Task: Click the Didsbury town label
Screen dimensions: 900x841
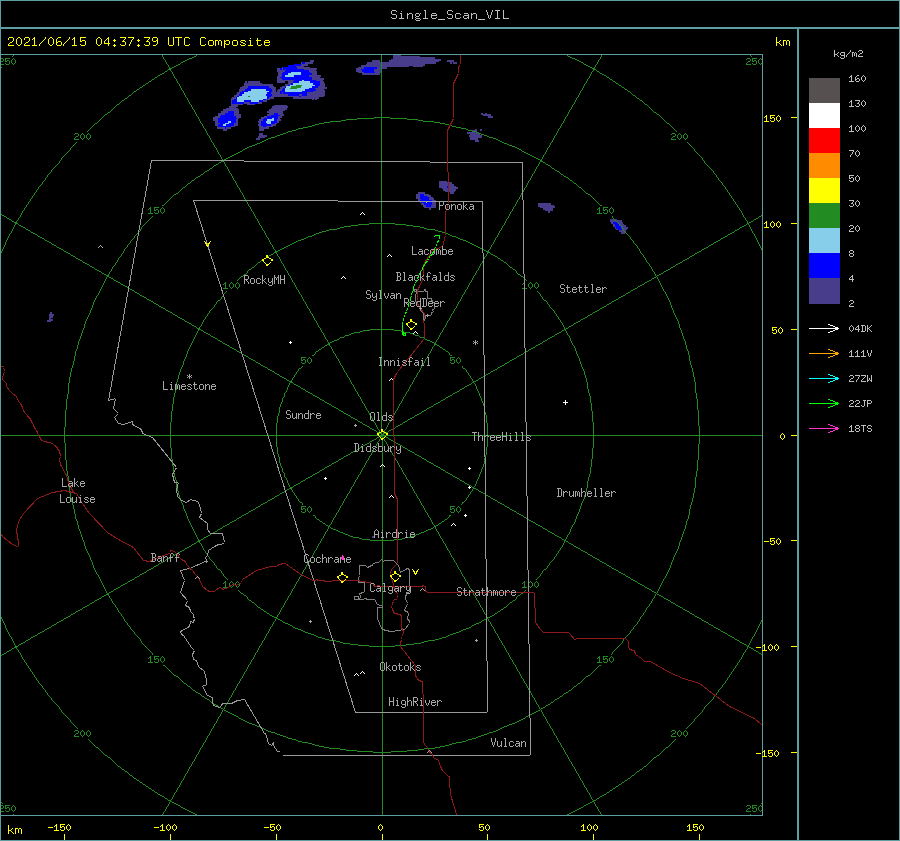Action: pos(377,448)
